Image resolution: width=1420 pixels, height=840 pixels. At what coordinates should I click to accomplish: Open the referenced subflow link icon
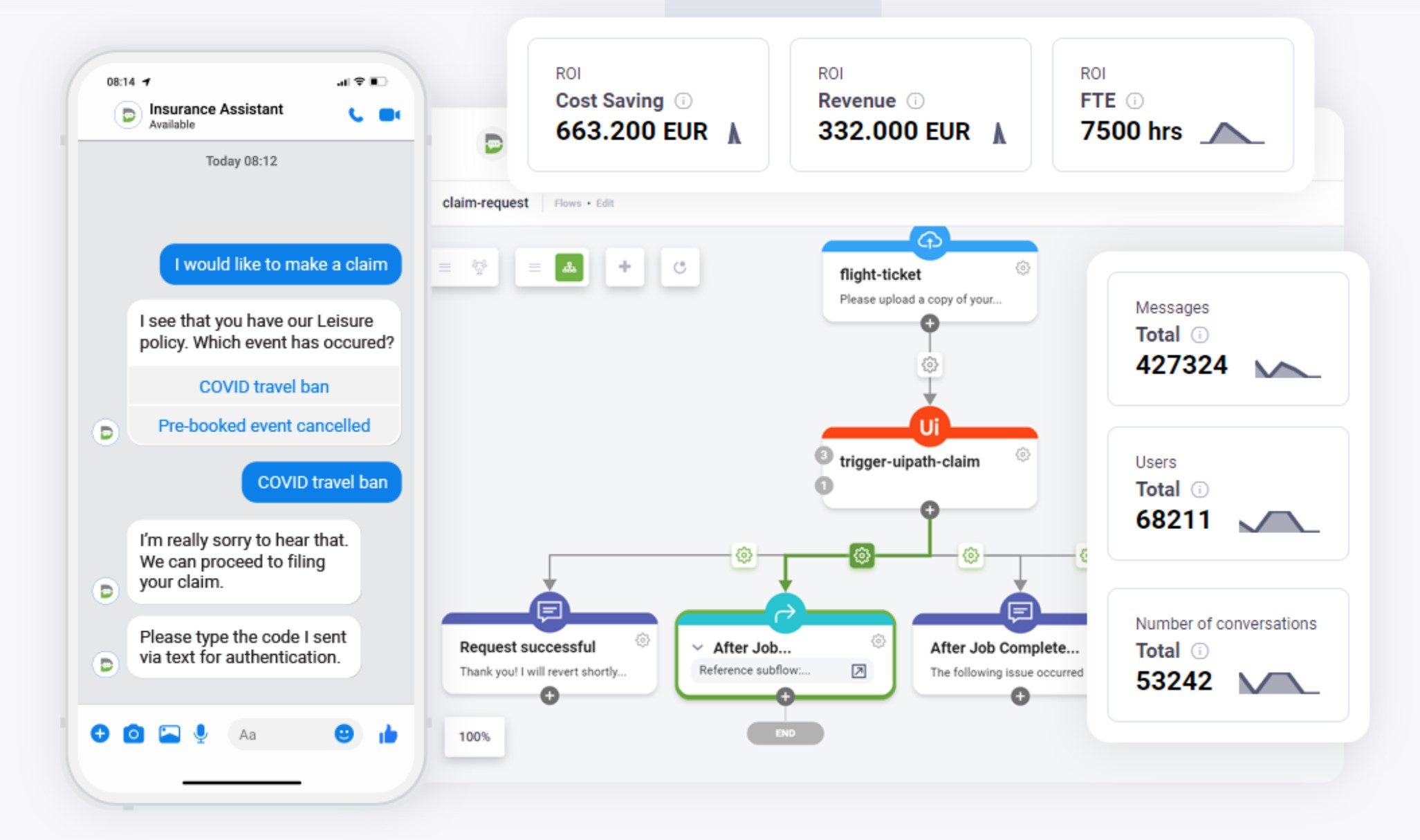pos(858,671)
